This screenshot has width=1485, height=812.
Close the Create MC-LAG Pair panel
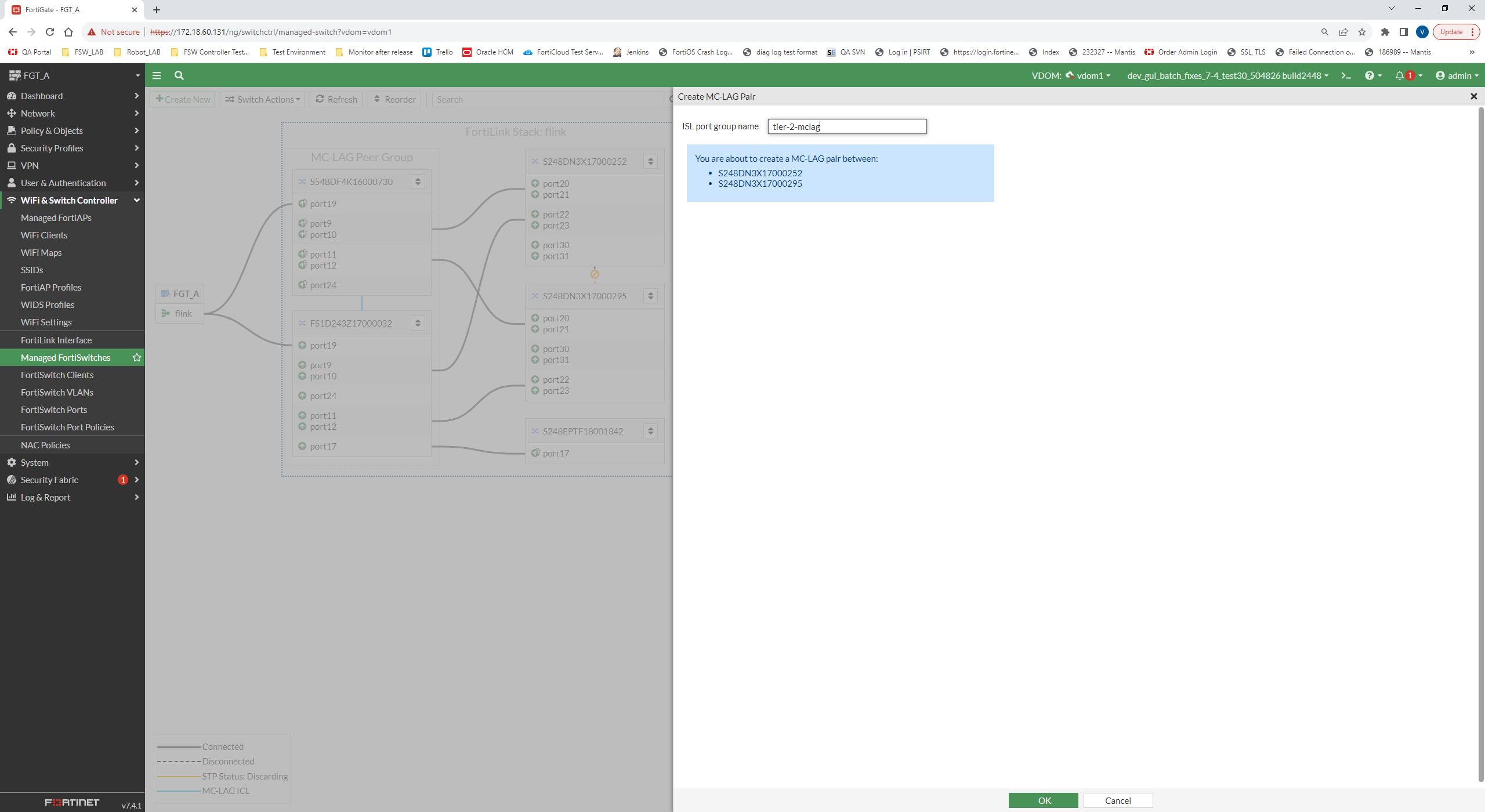pos(1473,96)
